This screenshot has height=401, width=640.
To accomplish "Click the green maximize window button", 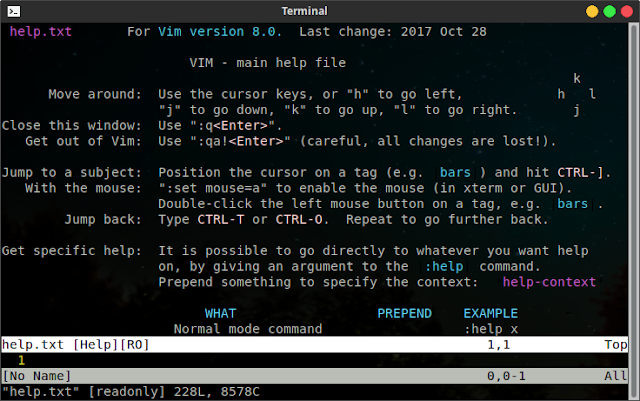I will pyautogui.click(x=604, y=11).
